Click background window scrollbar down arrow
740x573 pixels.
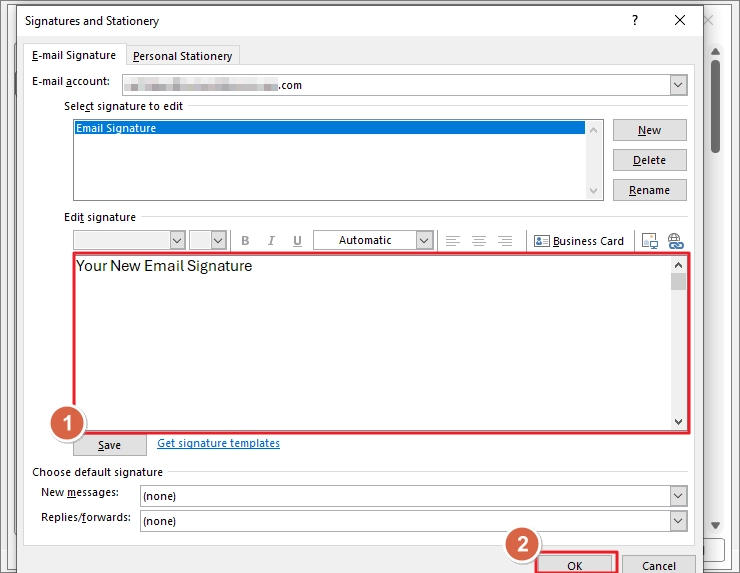(x=715, y=525)
